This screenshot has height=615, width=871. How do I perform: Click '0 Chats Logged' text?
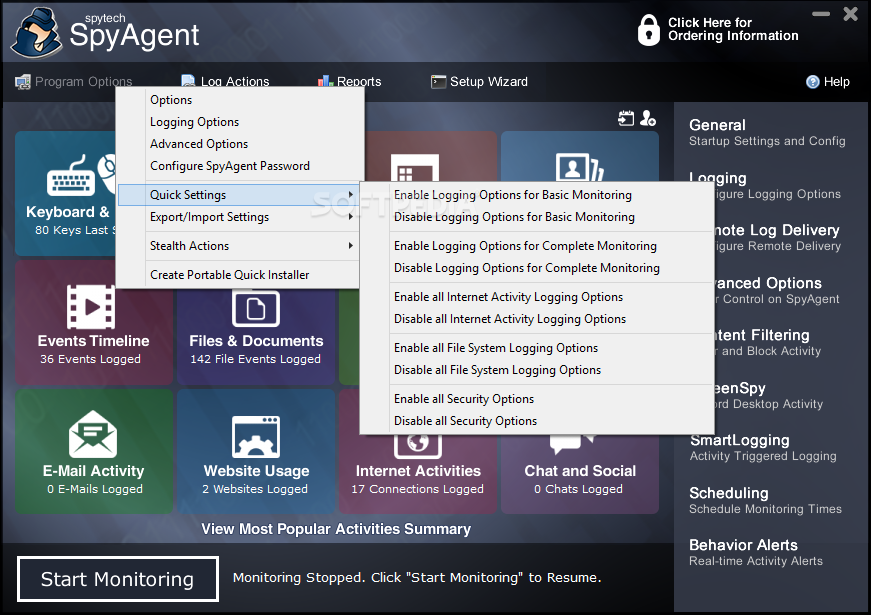coord(578,489)
